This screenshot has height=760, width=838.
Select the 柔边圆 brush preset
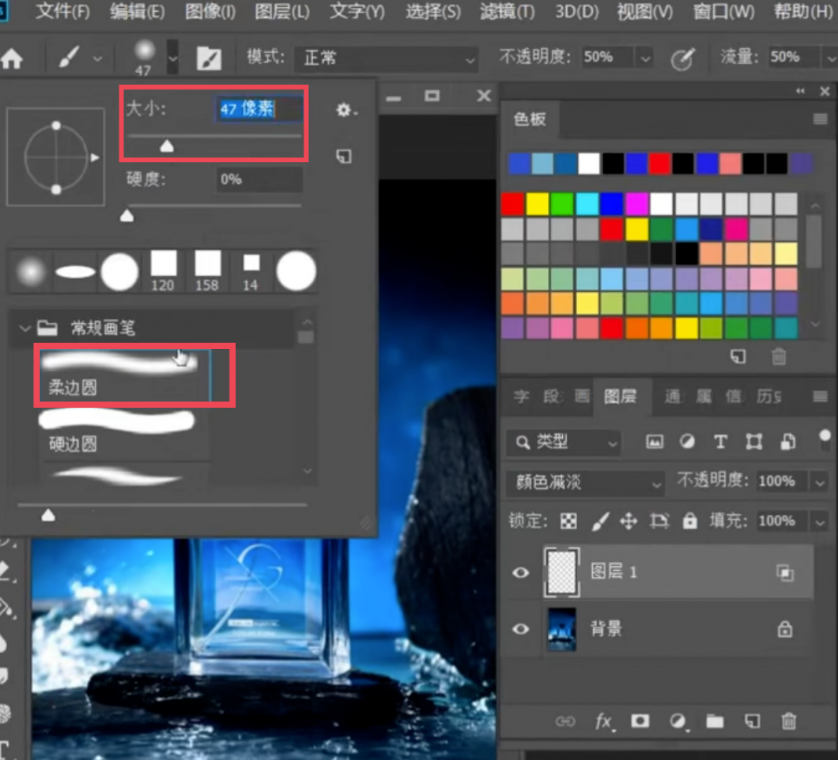click(125, 375)
